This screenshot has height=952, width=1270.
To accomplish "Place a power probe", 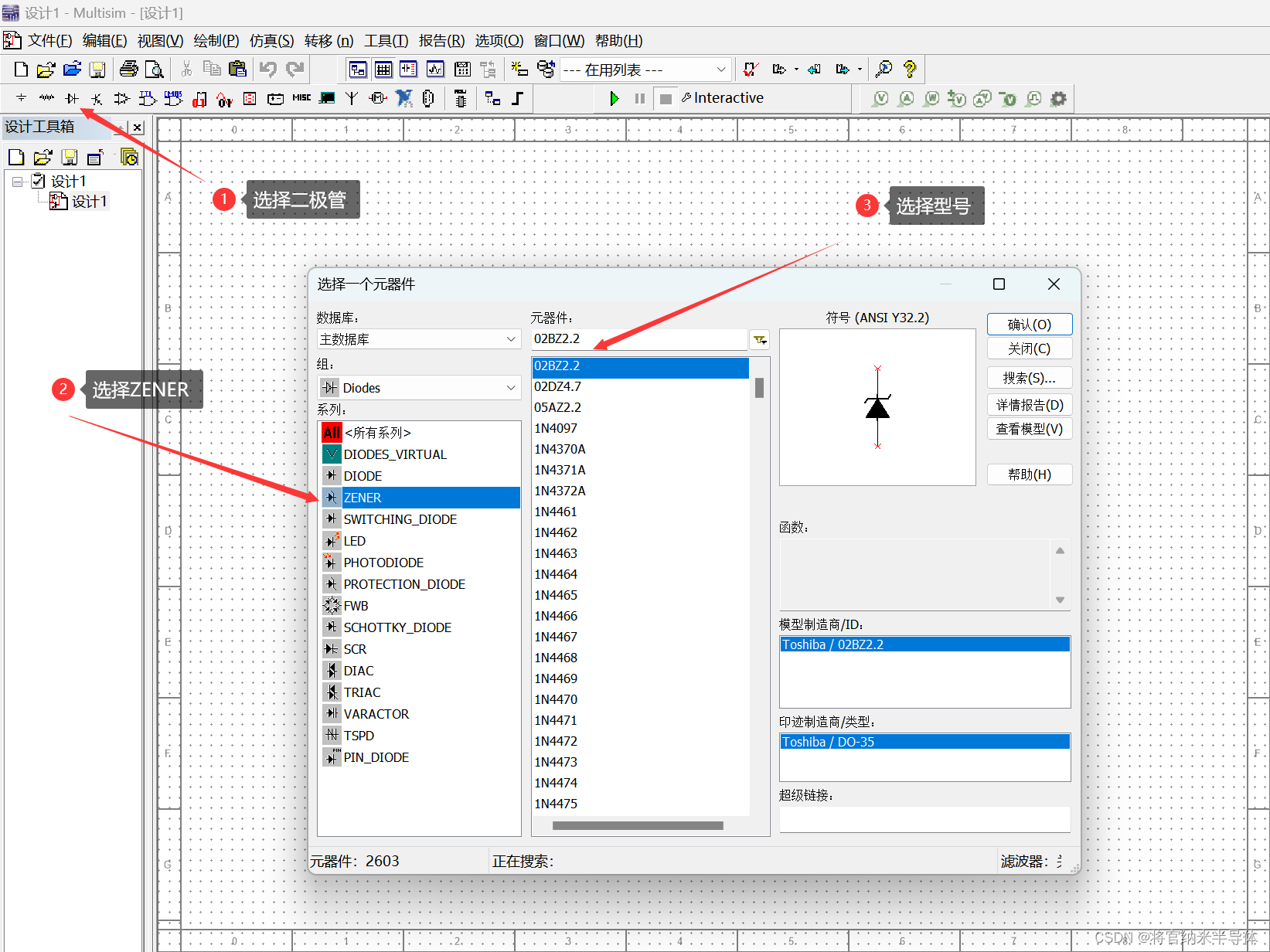I will pyautogui.click(x=931, y=98).
